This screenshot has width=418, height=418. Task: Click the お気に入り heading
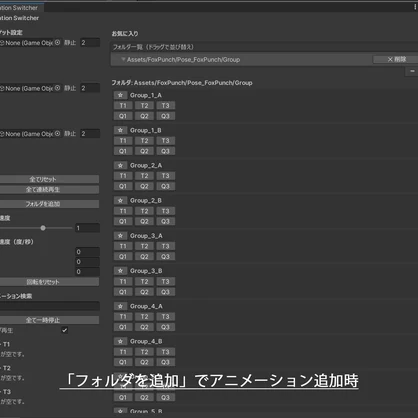tap(125, 33)
